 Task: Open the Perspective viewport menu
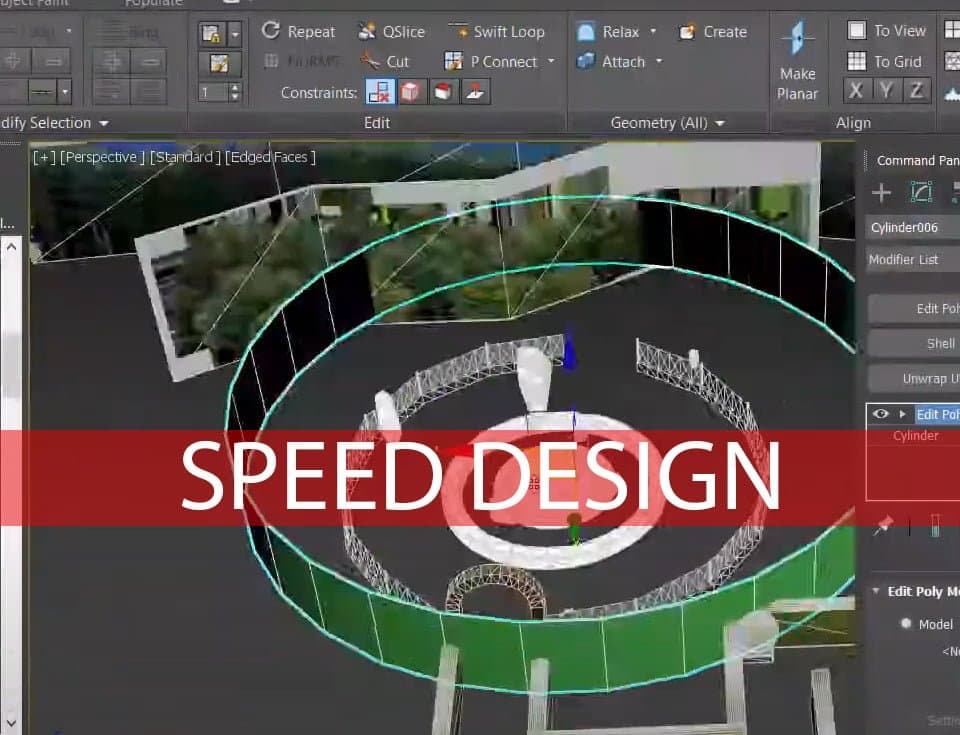point(102,157)
